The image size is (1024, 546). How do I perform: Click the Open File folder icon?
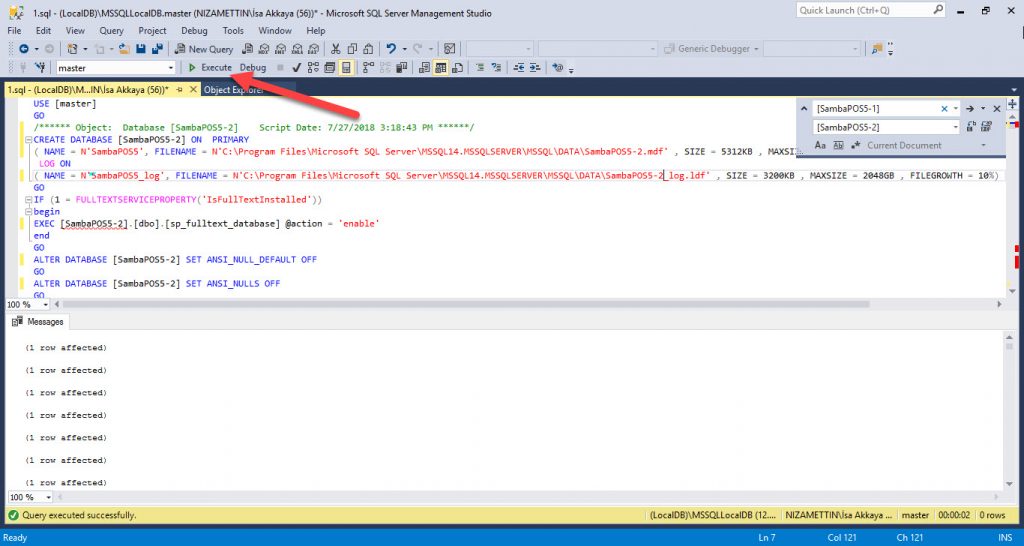123,49
